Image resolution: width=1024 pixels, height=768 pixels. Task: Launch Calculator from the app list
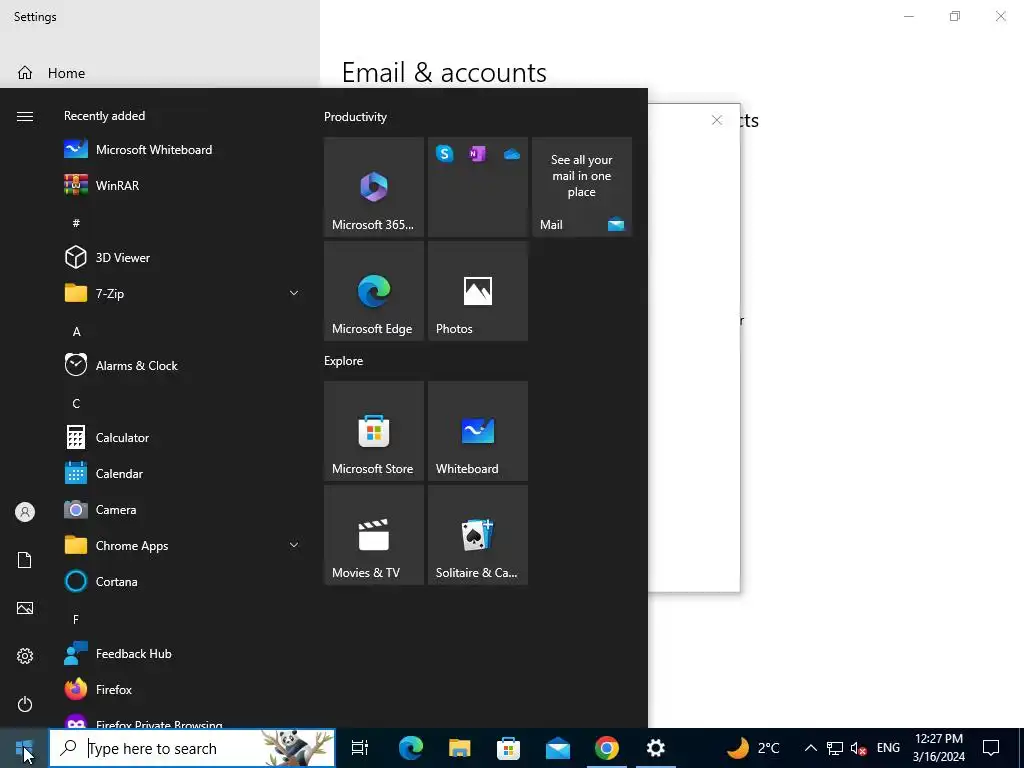pos(181,438)
